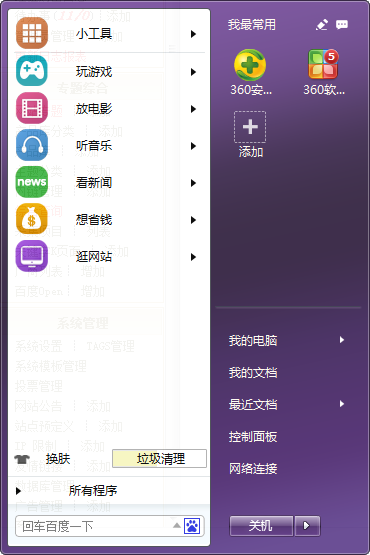Open the feedback speech bubble icon

coord(342,25)
